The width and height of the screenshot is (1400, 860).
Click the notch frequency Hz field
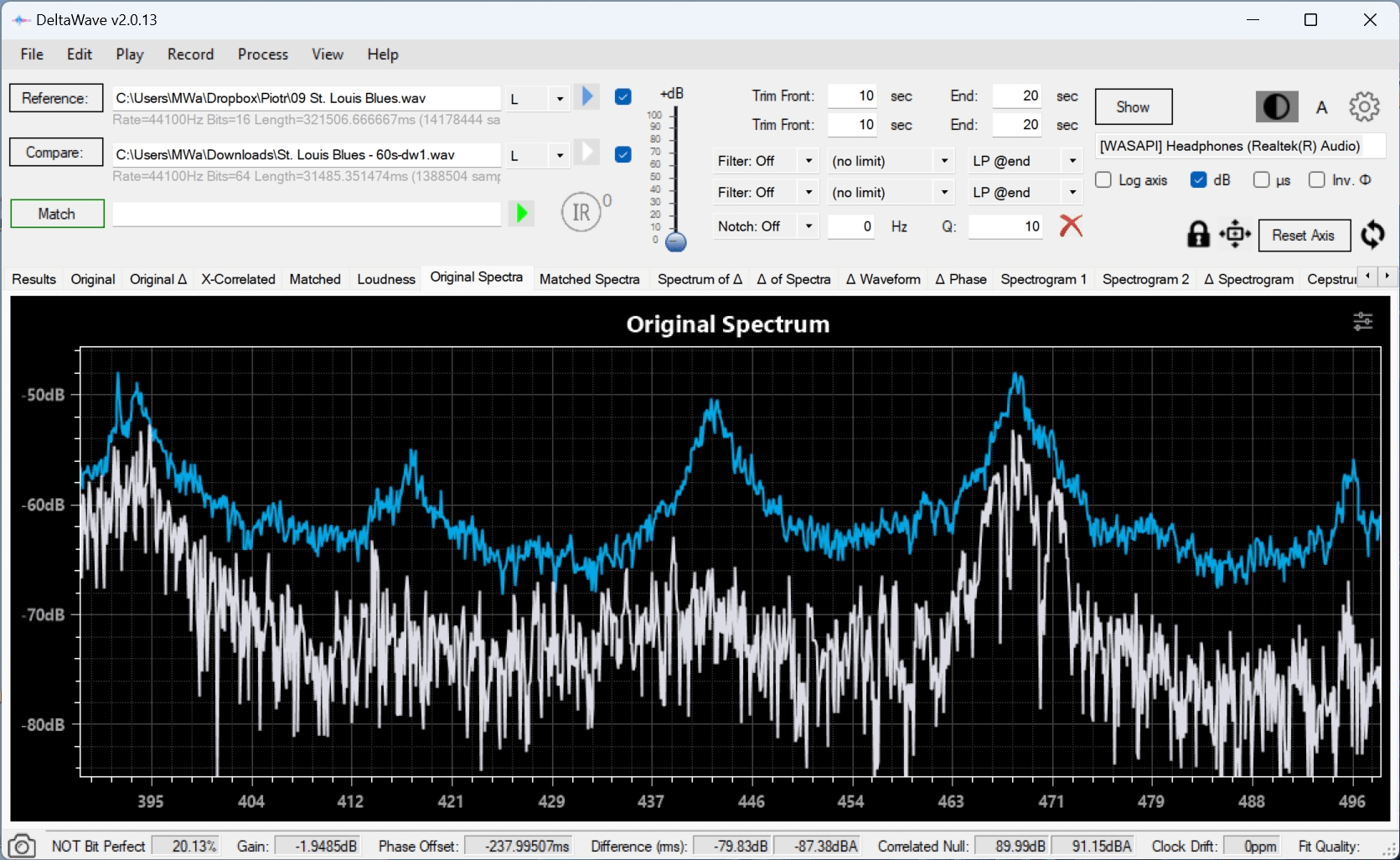tap(851, 226)
